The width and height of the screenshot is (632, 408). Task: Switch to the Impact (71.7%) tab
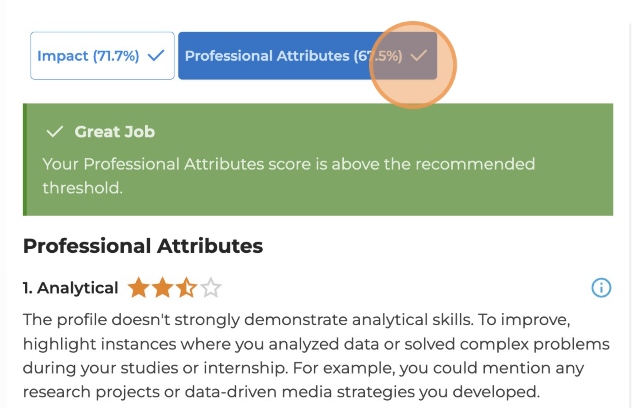tap(102, 56)
